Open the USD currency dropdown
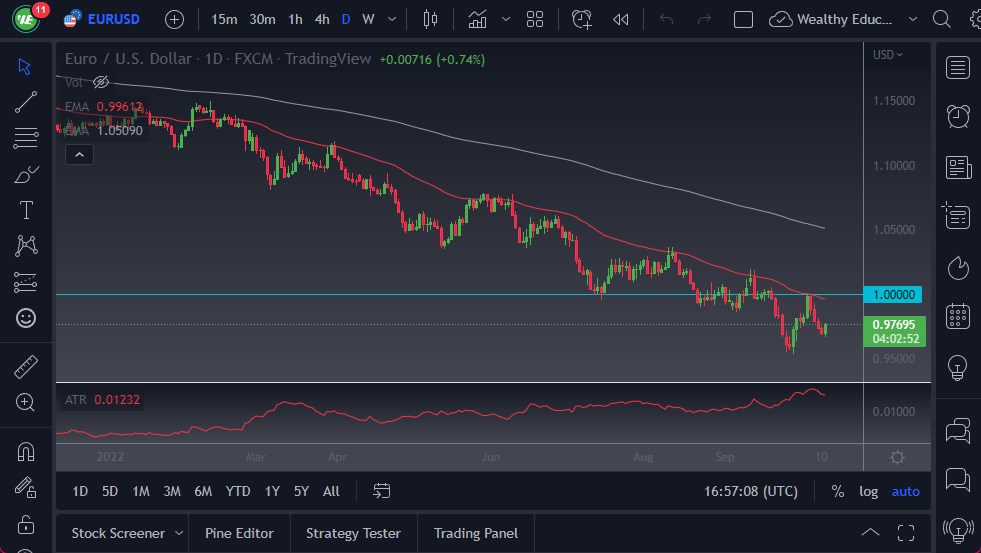This screenshot has height=553, width=981. click(887, 55)
